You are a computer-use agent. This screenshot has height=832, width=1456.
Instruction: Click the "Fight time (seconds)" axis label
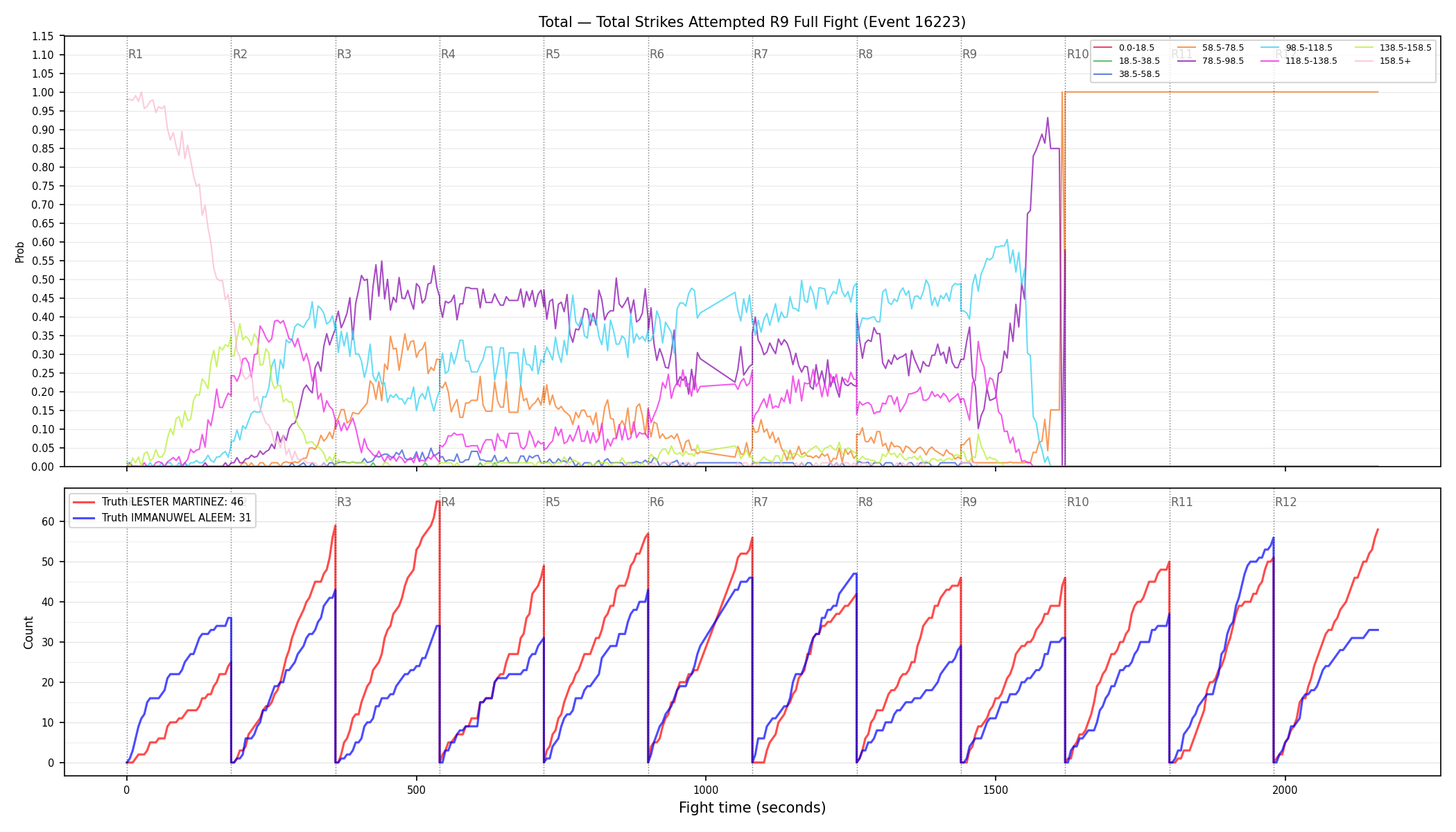pyautogui.click(x=752, y=808)
